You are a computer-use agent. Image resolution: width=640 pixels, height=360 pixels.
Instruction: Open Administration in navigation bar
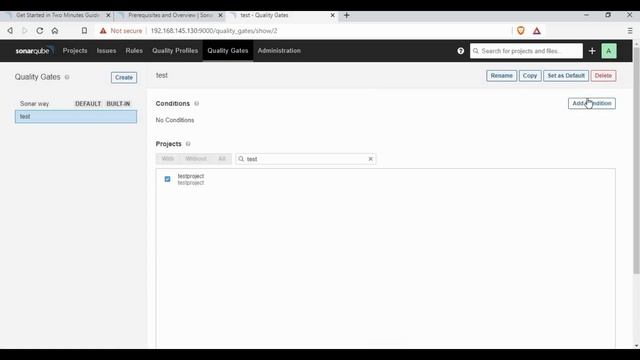point(279,51)
